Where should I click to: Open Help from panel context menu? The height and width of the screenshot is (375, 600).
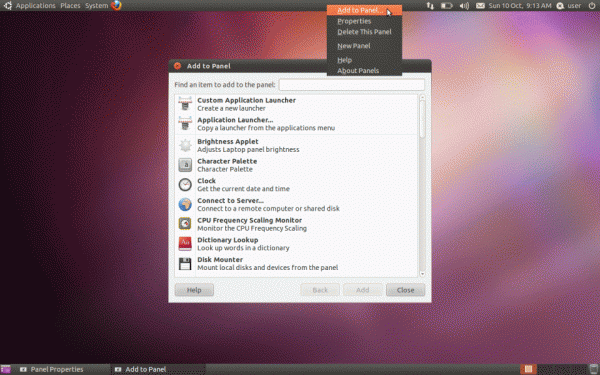364,60
